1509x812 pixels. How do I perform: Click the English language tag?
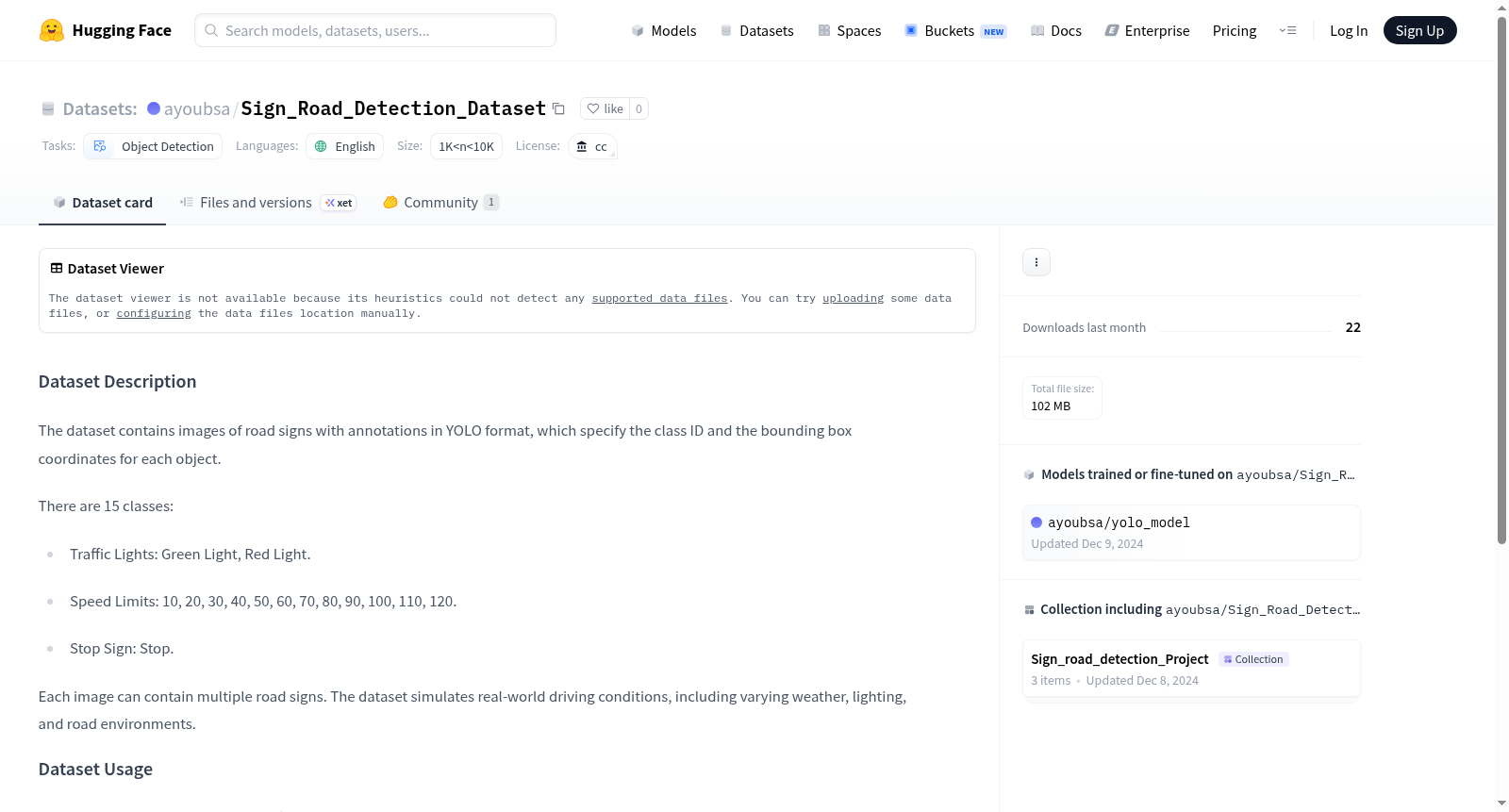[x=344, y=146]
